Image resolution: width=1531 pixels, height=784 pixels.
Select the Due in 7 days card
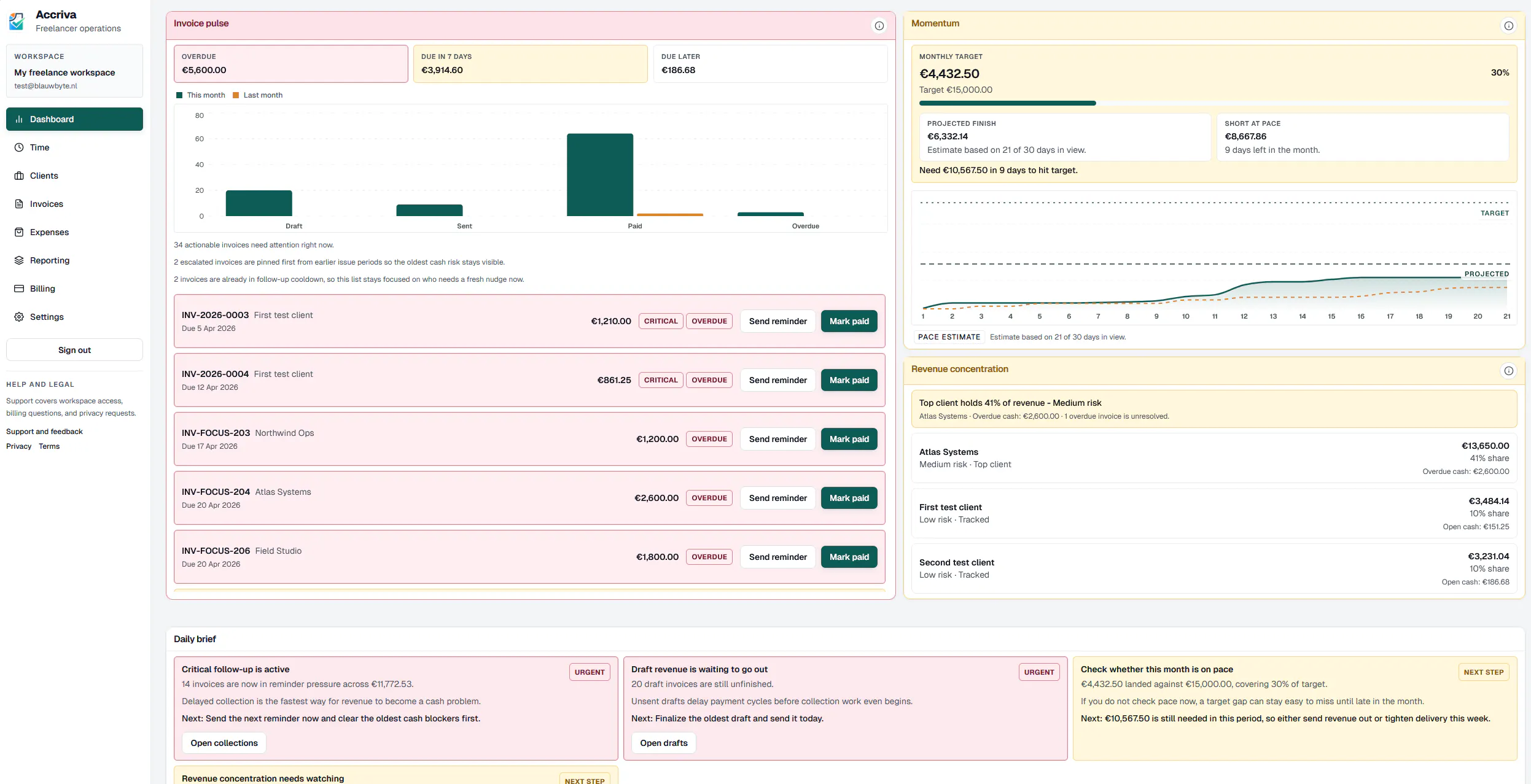pos(531,64)
